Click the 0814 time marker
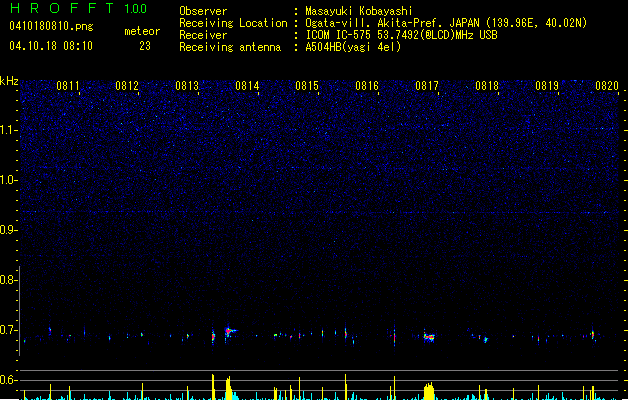The height and width of the screenshot is (400, 629). tap(247, 86)
